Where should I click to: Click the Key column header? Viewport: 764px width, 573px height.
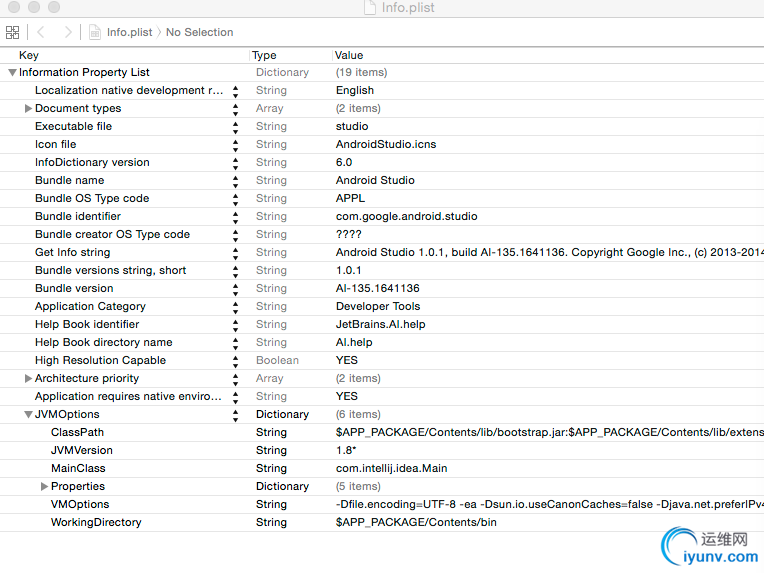tap(29, 55)
